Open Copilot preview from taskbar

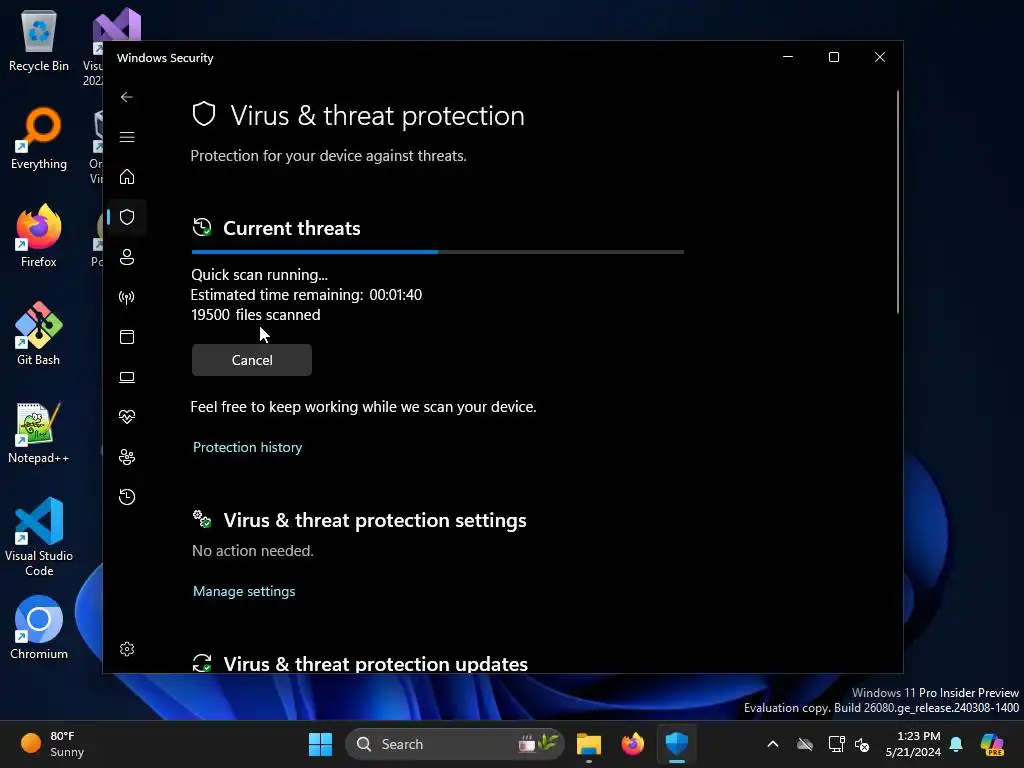[x=992, y=744]
